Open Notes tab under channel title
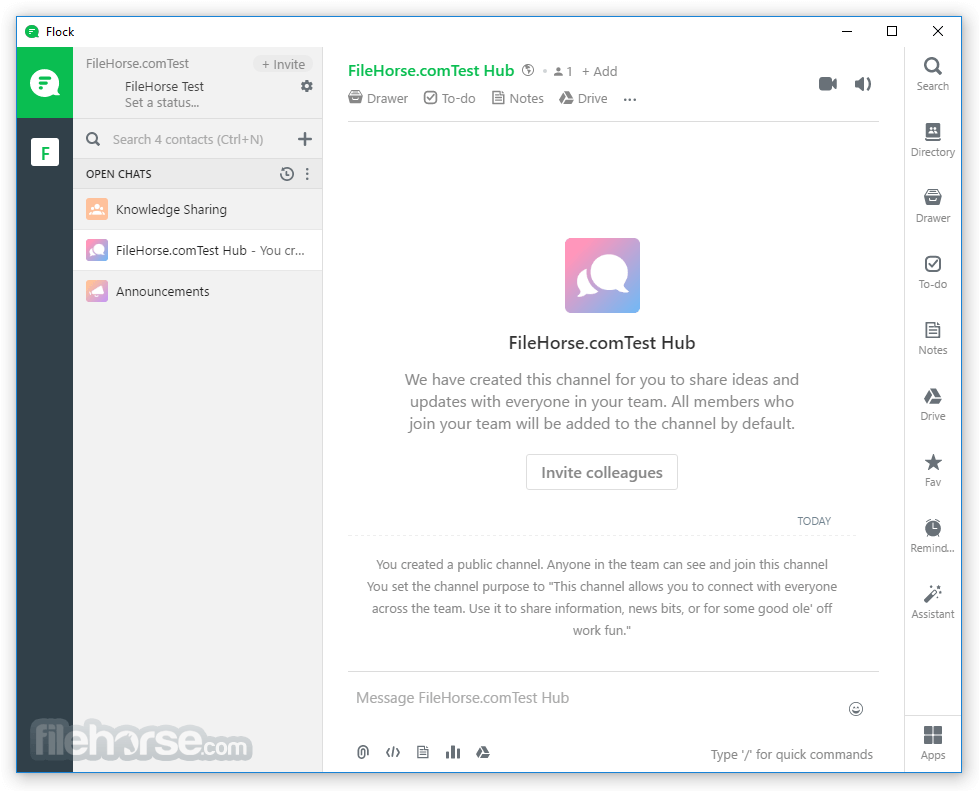 (518, 99)
